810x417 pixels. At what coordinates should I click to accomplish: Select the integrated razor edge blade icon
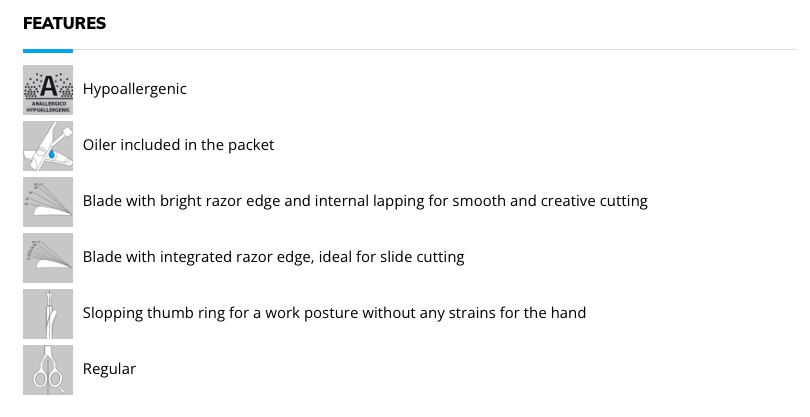pyautogui.click(x=48, y=257)
